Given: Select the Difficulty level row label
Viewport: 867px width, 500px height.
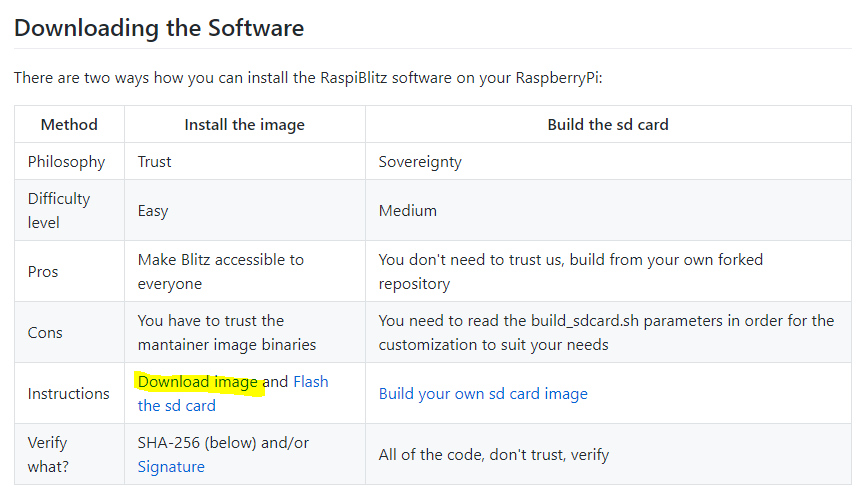Looking at the screenshot, I should tap(59, 210).
